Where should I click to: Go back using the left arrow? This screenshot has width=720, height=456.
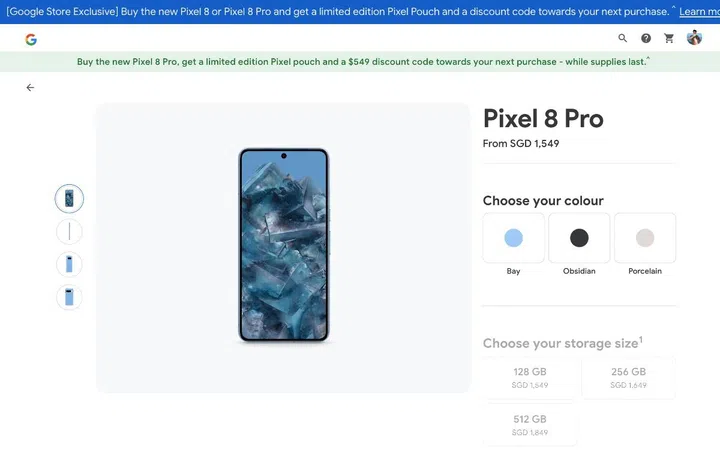[30, 88]
